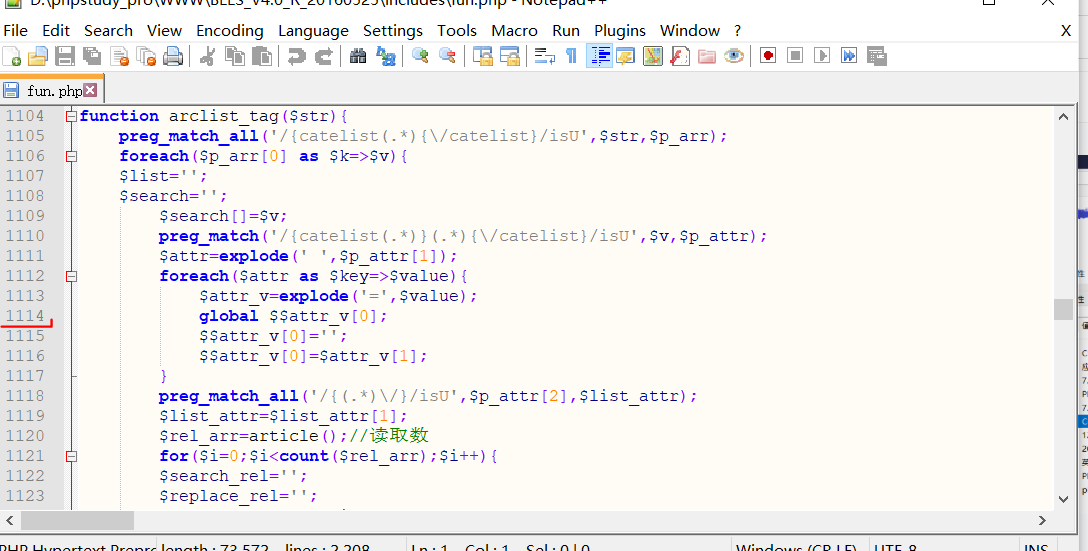Select the fun.php tab

tap(52, 90)
